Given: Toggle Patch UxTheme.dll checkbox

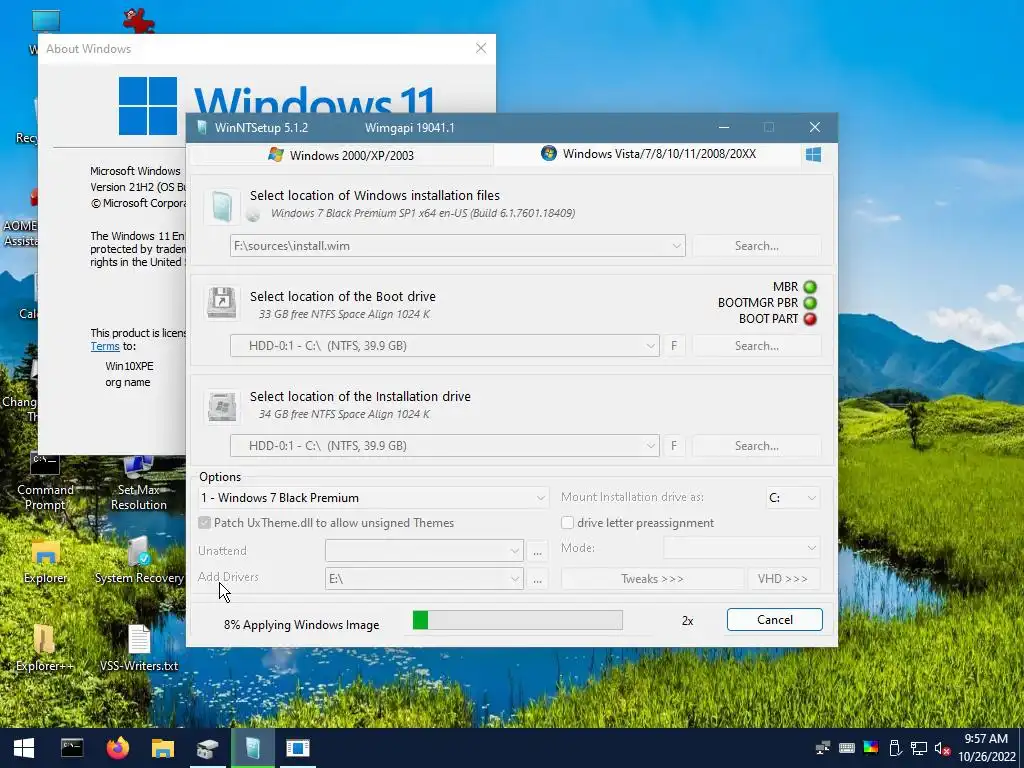Looking at the screenshot, I should point(204,522).
